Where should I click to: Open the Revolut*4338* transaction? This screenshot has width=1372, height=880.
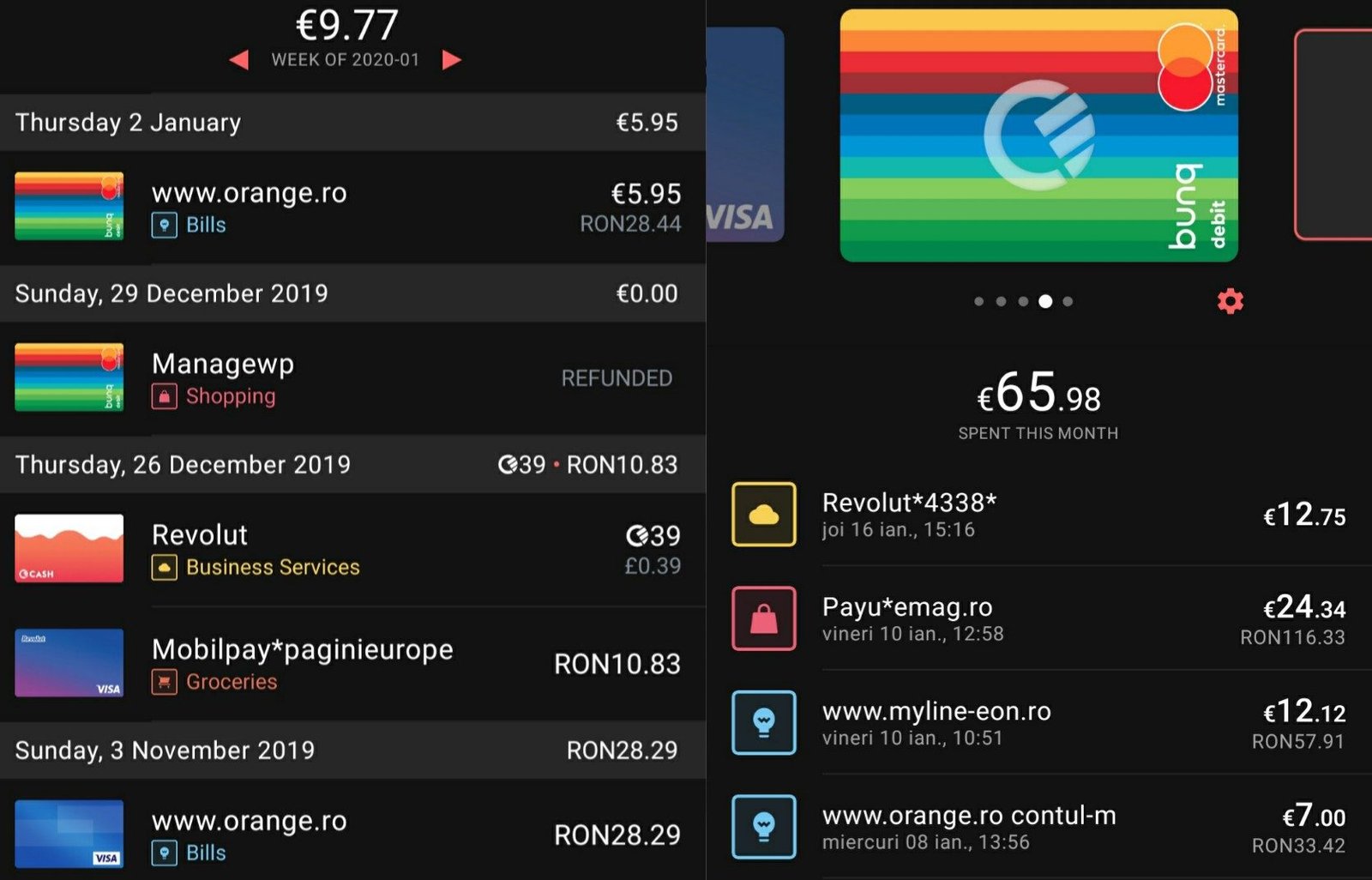pos(1039,515)
